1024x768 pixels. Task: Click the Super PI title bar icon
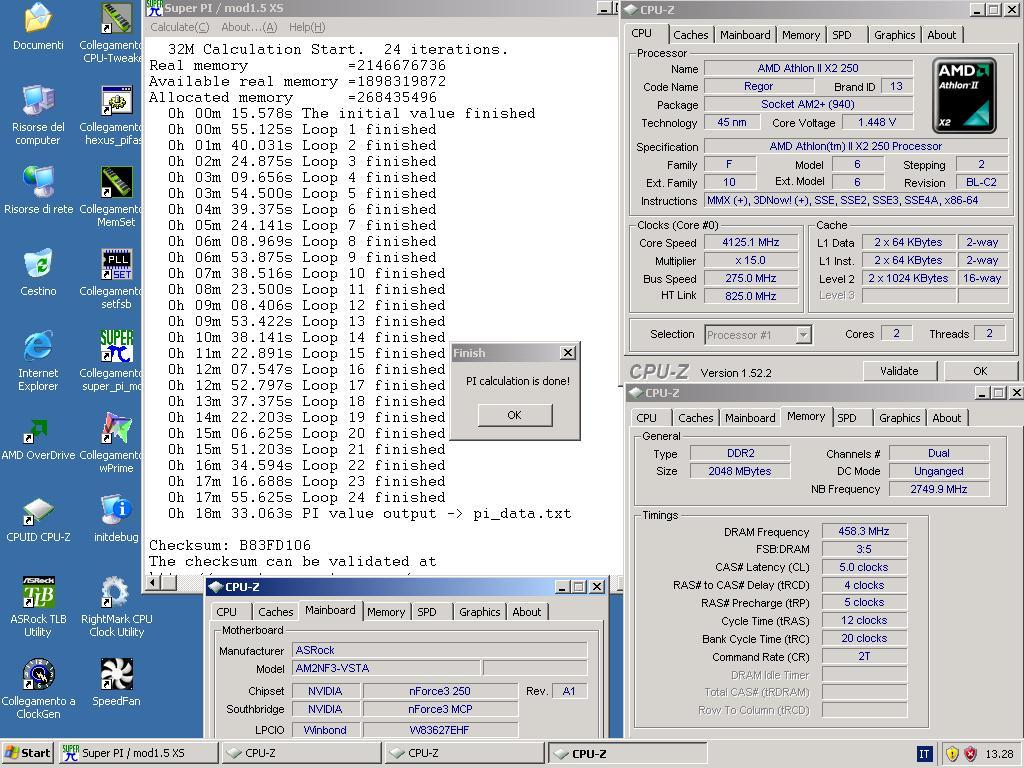tap(154, 8)
